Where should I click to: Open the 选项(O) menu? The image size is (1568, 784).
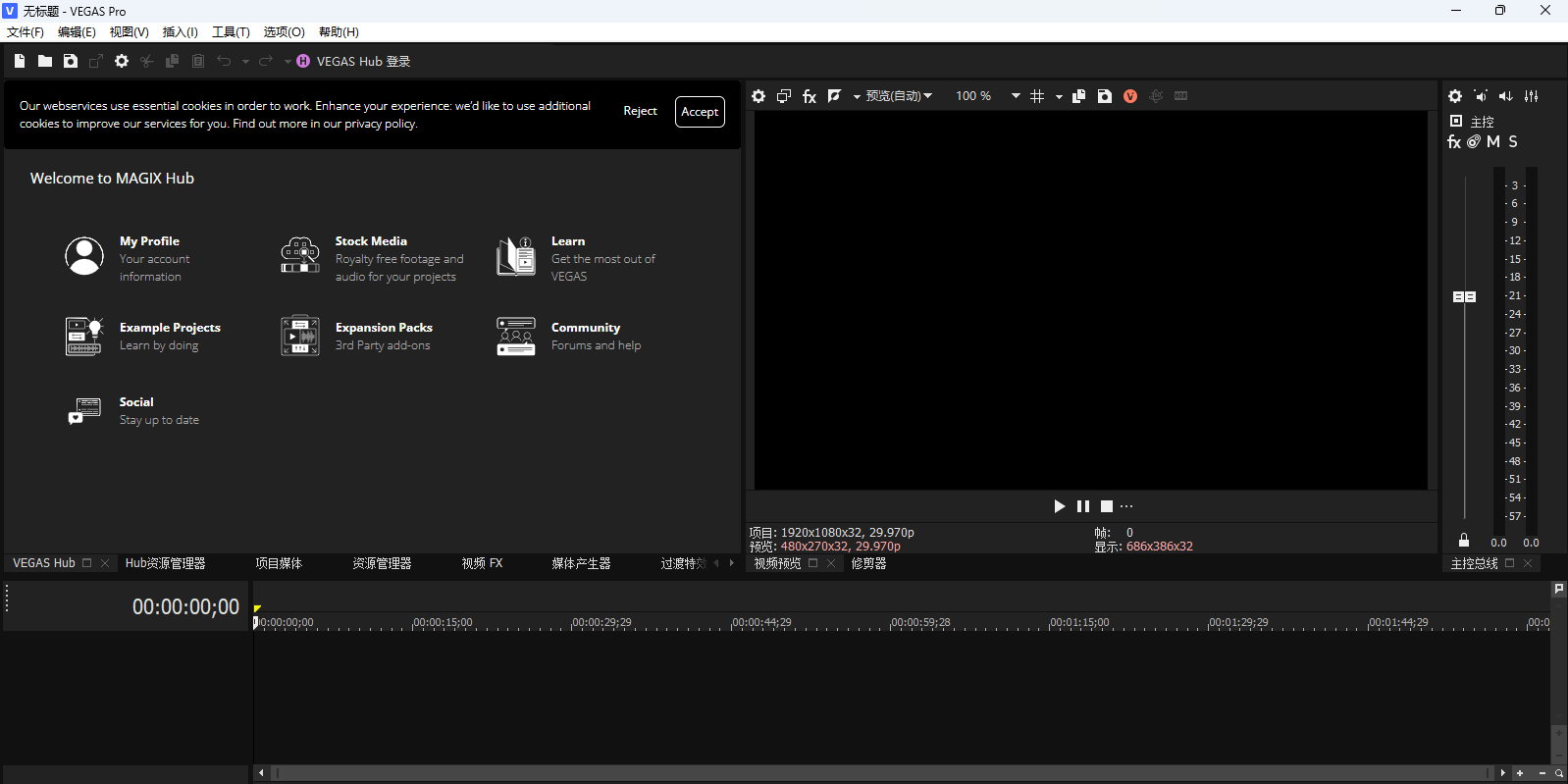[x=285, y=32]
